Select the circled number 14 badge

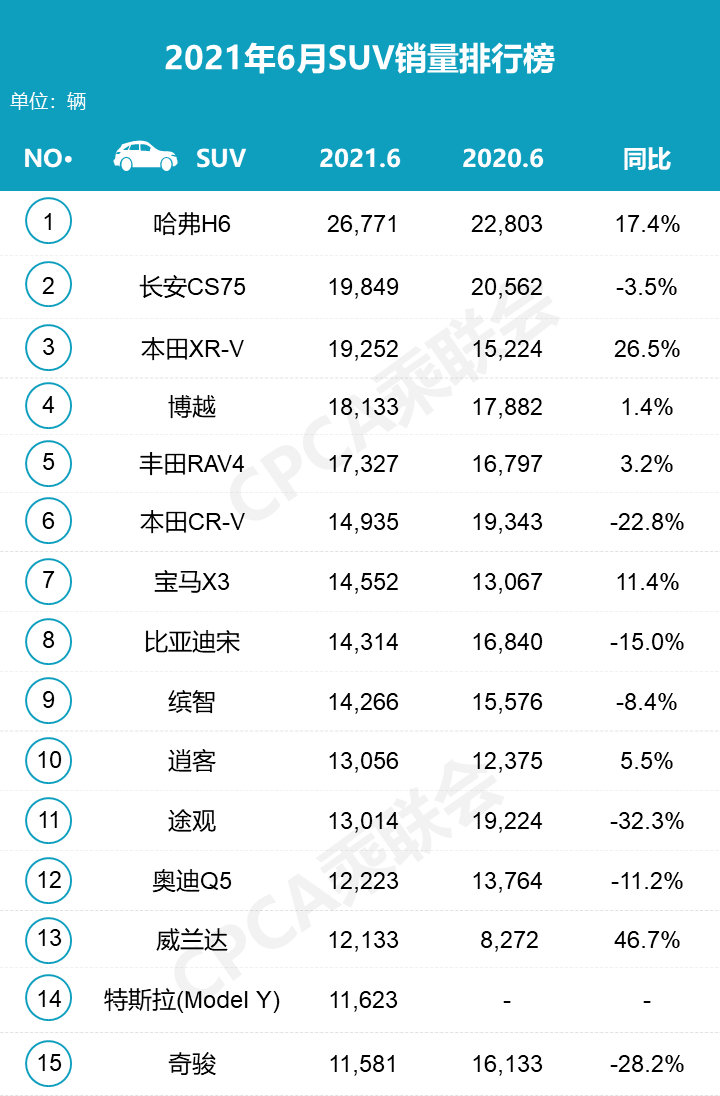[49, 998]
